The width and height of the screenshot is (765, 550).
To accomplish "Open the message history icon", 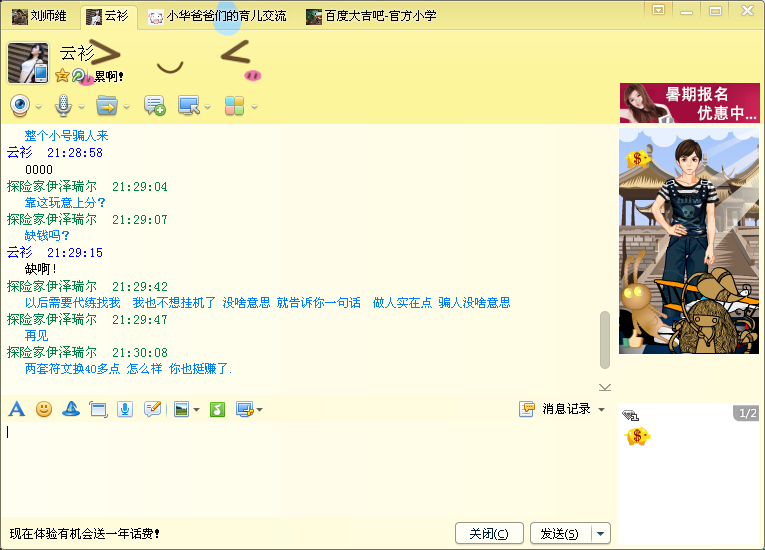I will coord(526,409).
